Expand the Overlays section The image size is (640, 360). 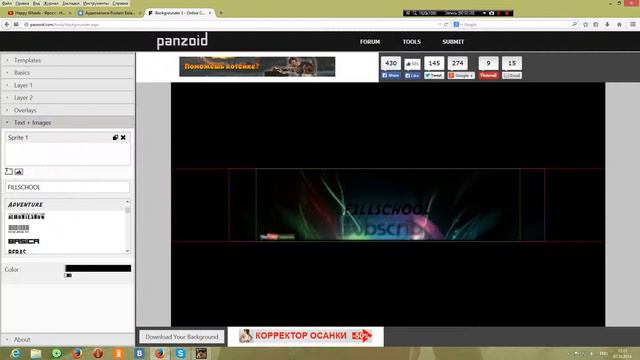pos(68,110)
